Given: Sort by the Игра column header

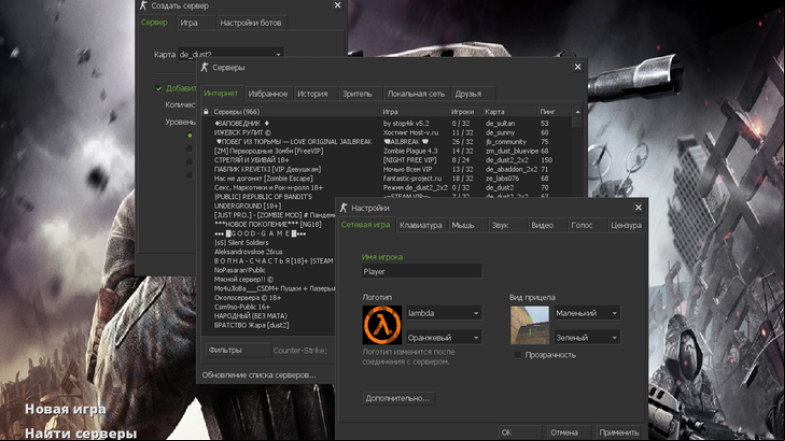Looking at the screenshot, I should (x=414, y=112).
